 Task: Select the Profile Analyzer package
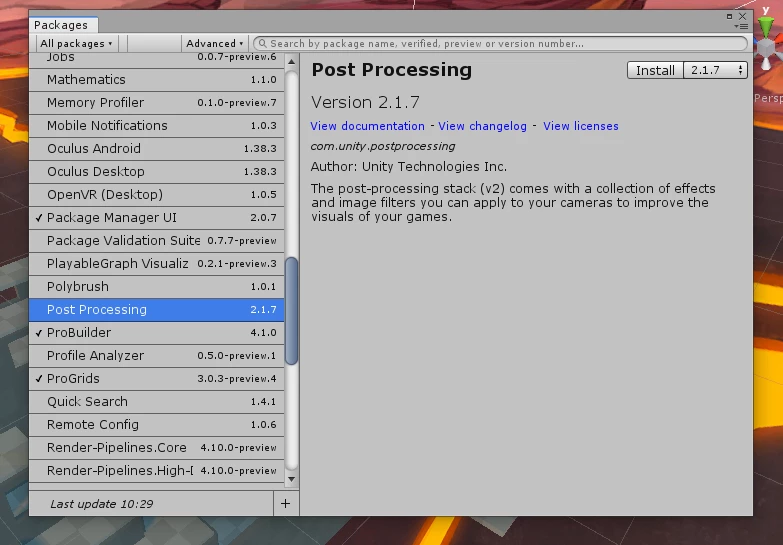tap(157, 356)
